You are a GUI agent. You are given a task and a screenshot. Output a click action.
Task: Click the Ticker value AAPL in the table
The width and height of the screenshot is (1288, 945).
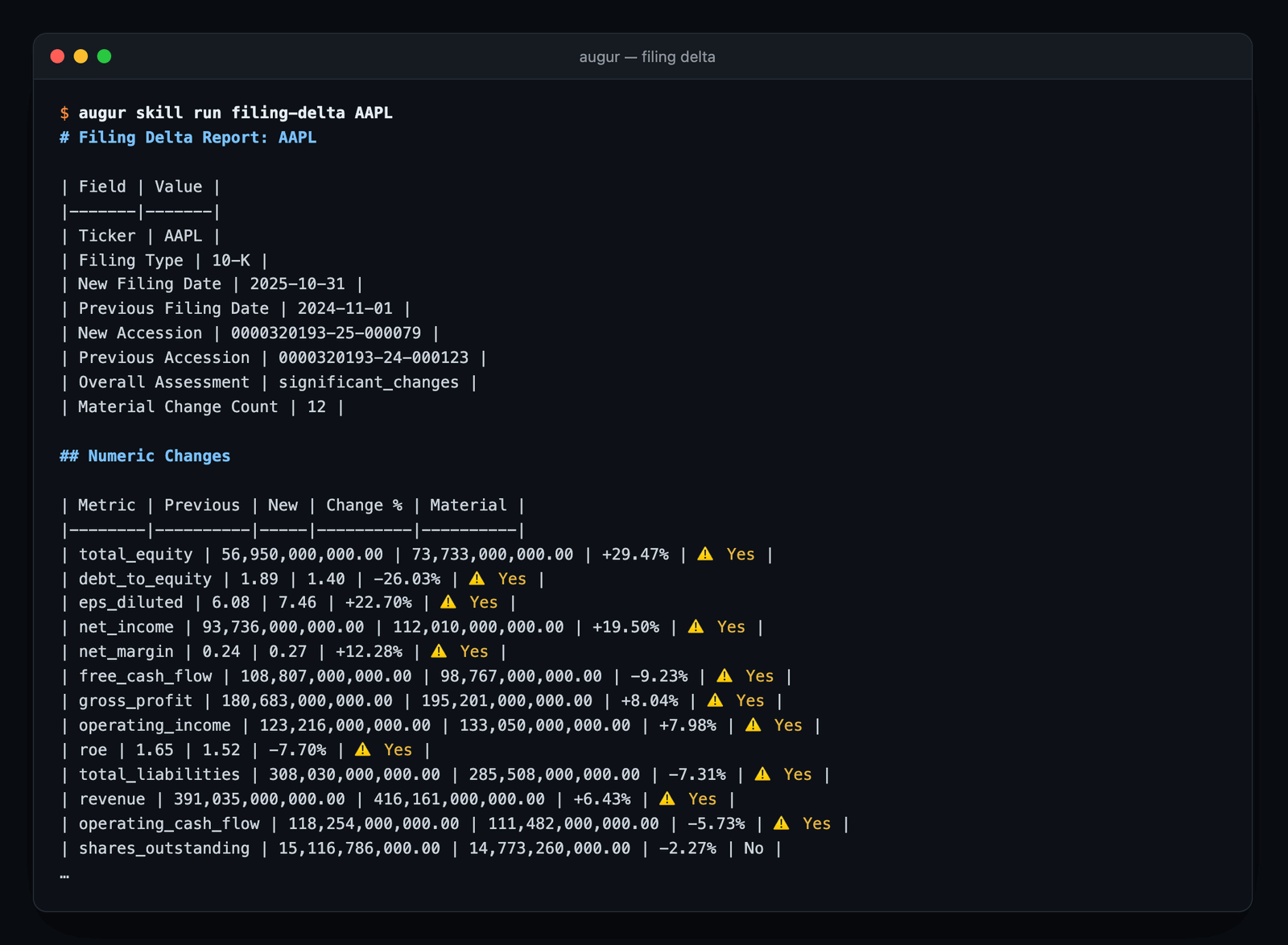pos(184,236)
